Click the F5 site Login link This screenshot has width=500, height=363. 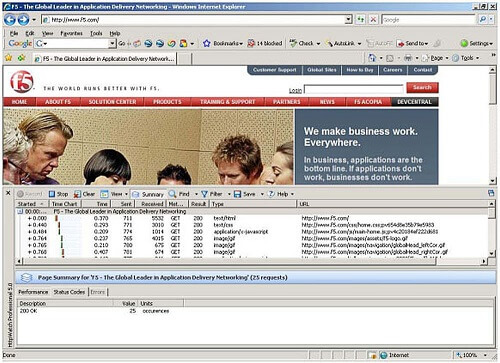pyautogui.click(x=295, y=90)
